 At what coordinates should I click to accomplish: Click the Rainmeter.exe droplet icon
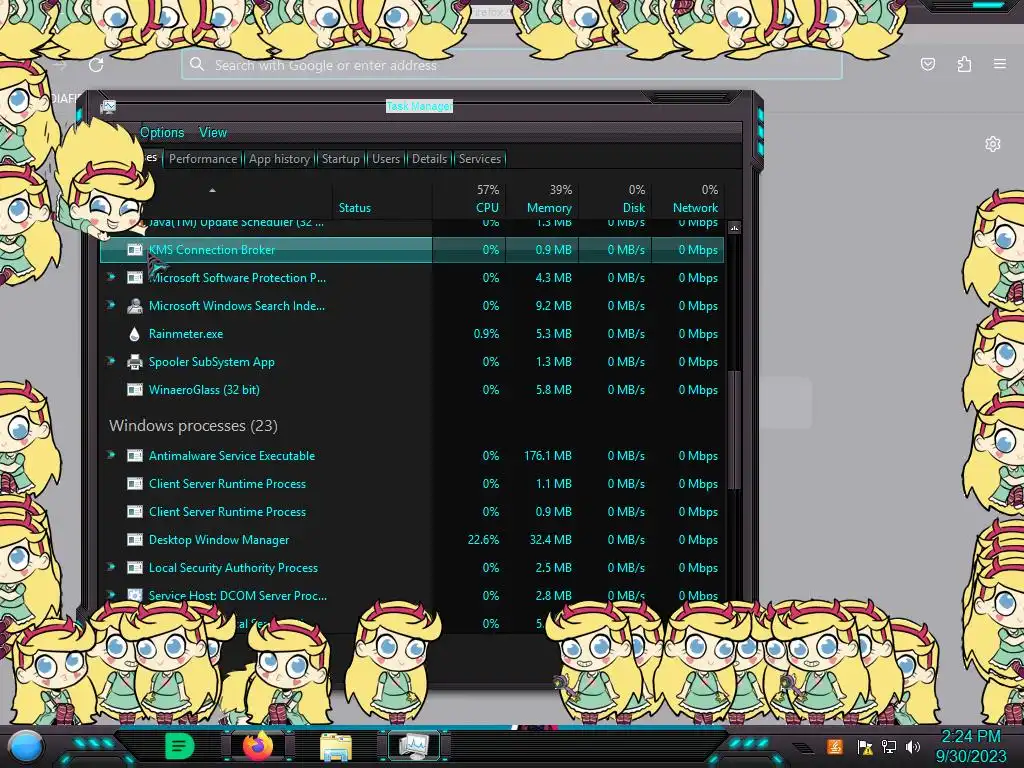point(135,334)
